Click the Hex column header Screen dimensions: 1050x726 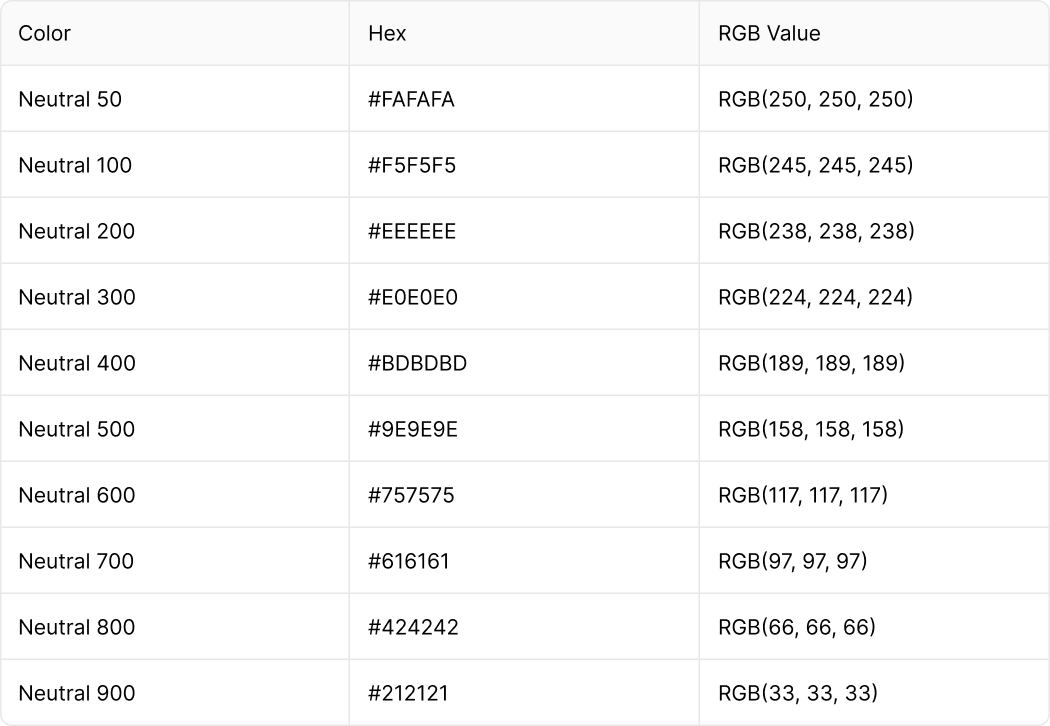click(x=387, y=33)
